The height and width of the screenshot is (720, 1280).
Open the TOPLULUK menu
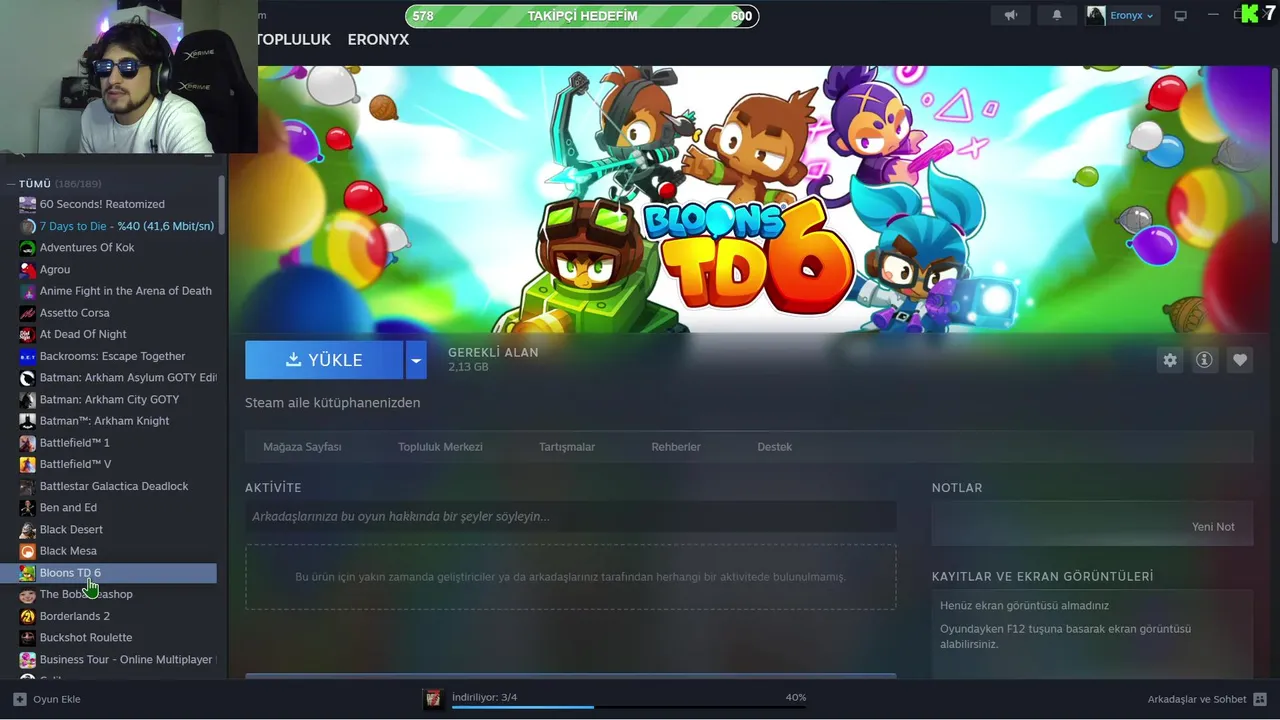[293, 40]
